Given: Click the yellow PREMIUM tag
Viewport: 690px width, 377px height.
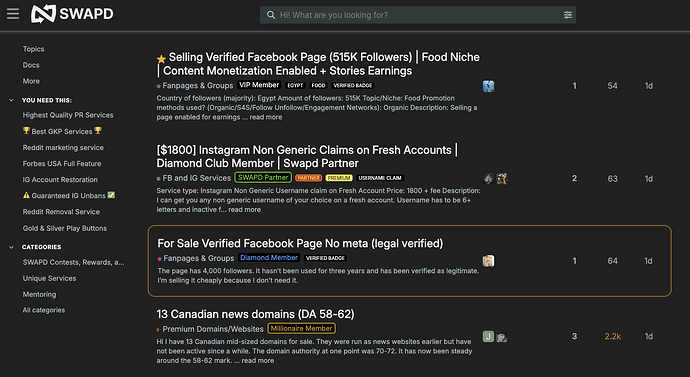Looking at the screenshot, I should (x=339, y=178).
